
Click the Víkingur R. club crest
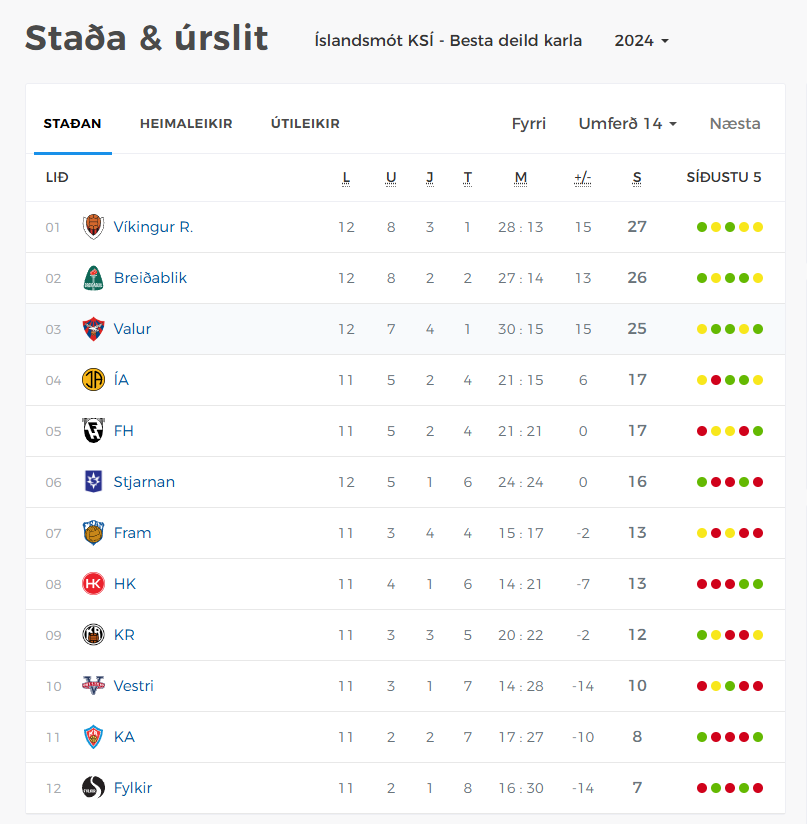(x=93, y=226)
